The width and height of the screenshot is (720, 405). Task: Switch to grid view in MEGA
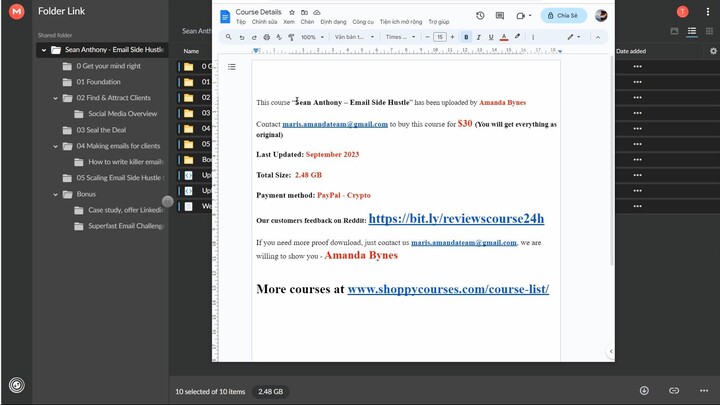pos(710,31)
